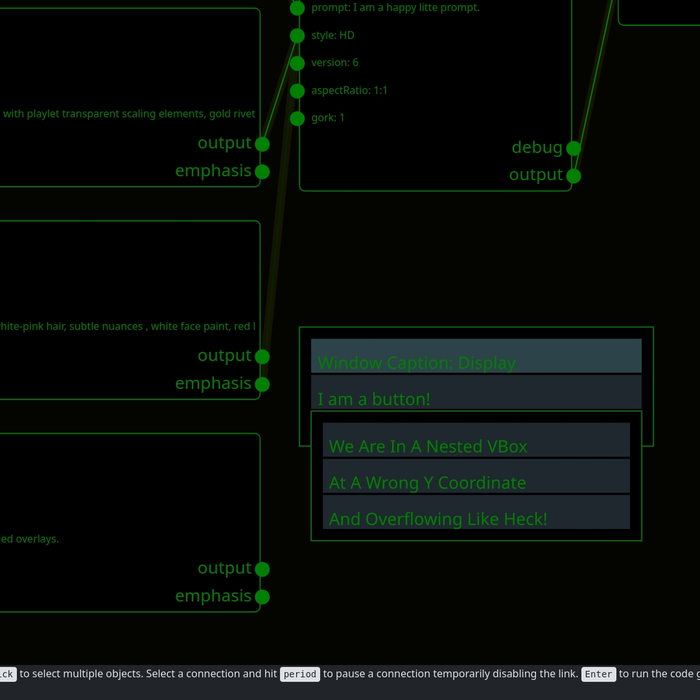Click output port of gold rivet node
This screenshot has height=700, width=700.
point(262,144)
